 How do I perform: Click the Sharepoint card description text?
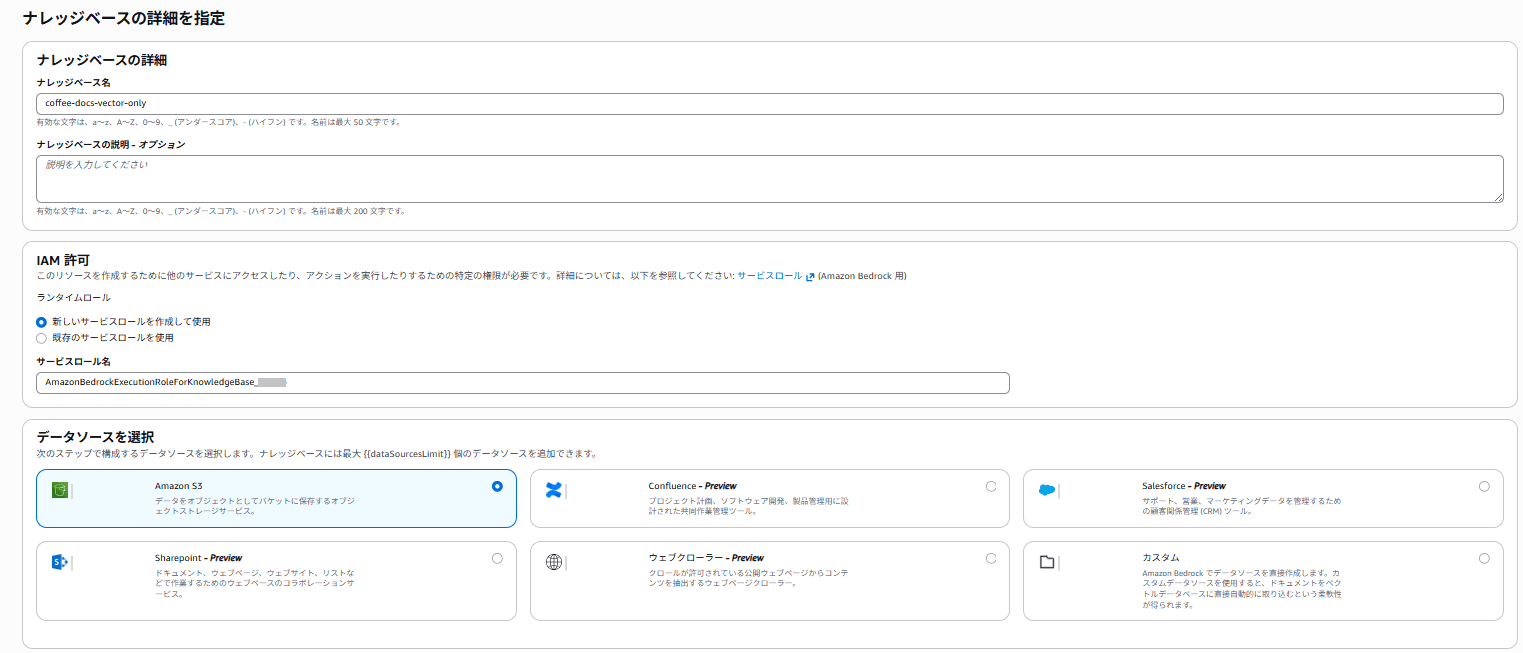(x=254, y=583)
